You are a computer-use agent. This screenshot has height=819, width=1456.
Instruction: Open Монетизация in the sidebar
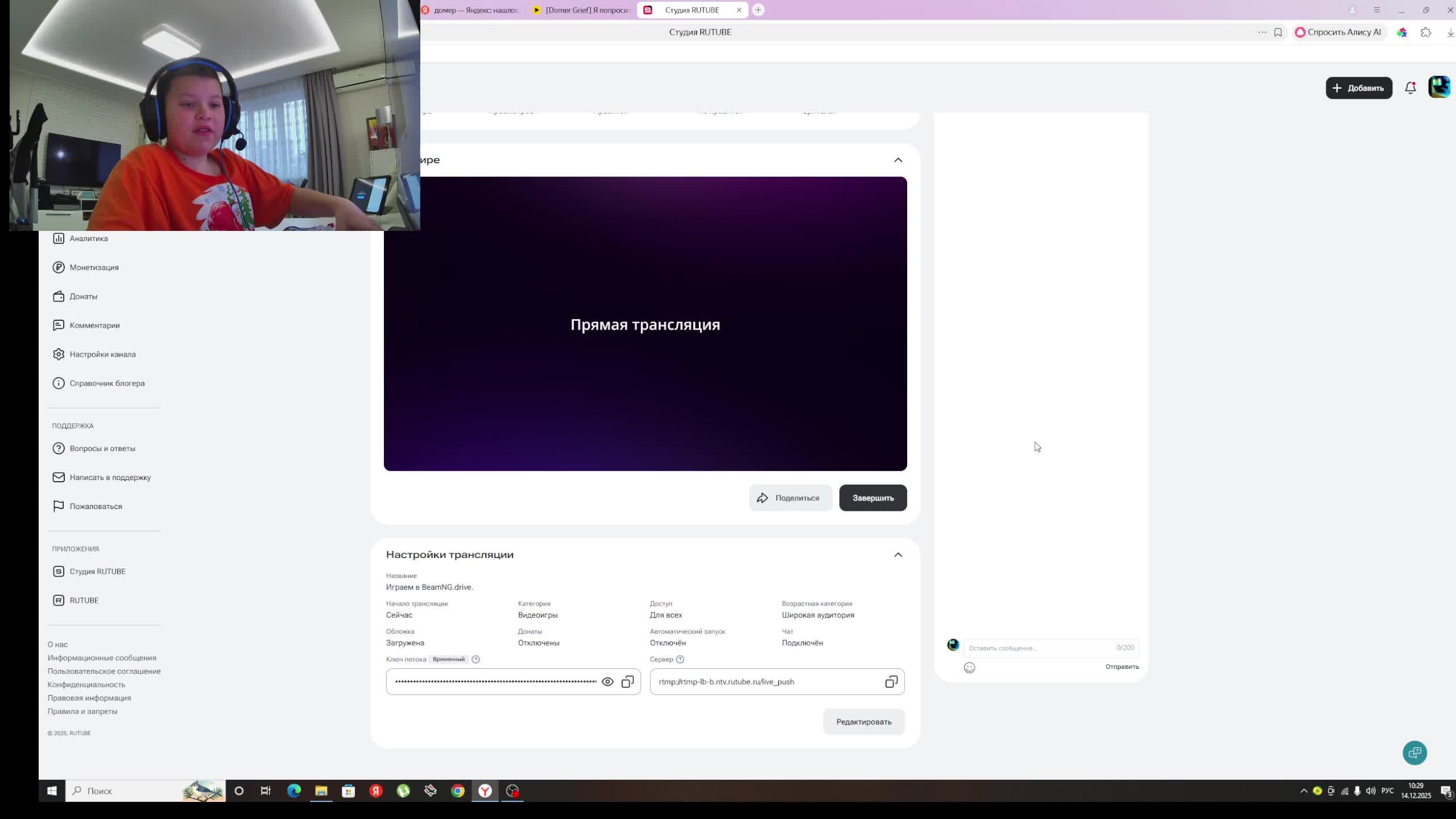(x=94, y=267)
